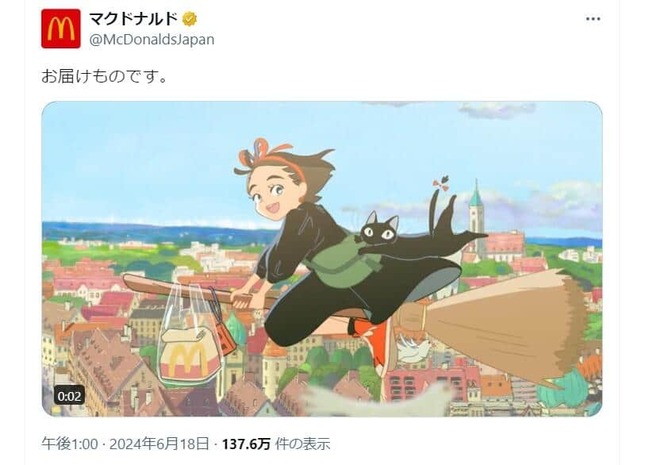Image resolution: width=645 pixels, height=465 pixels.
Task: Click the 0:02 video duration badge
Action: coord(69,396)
